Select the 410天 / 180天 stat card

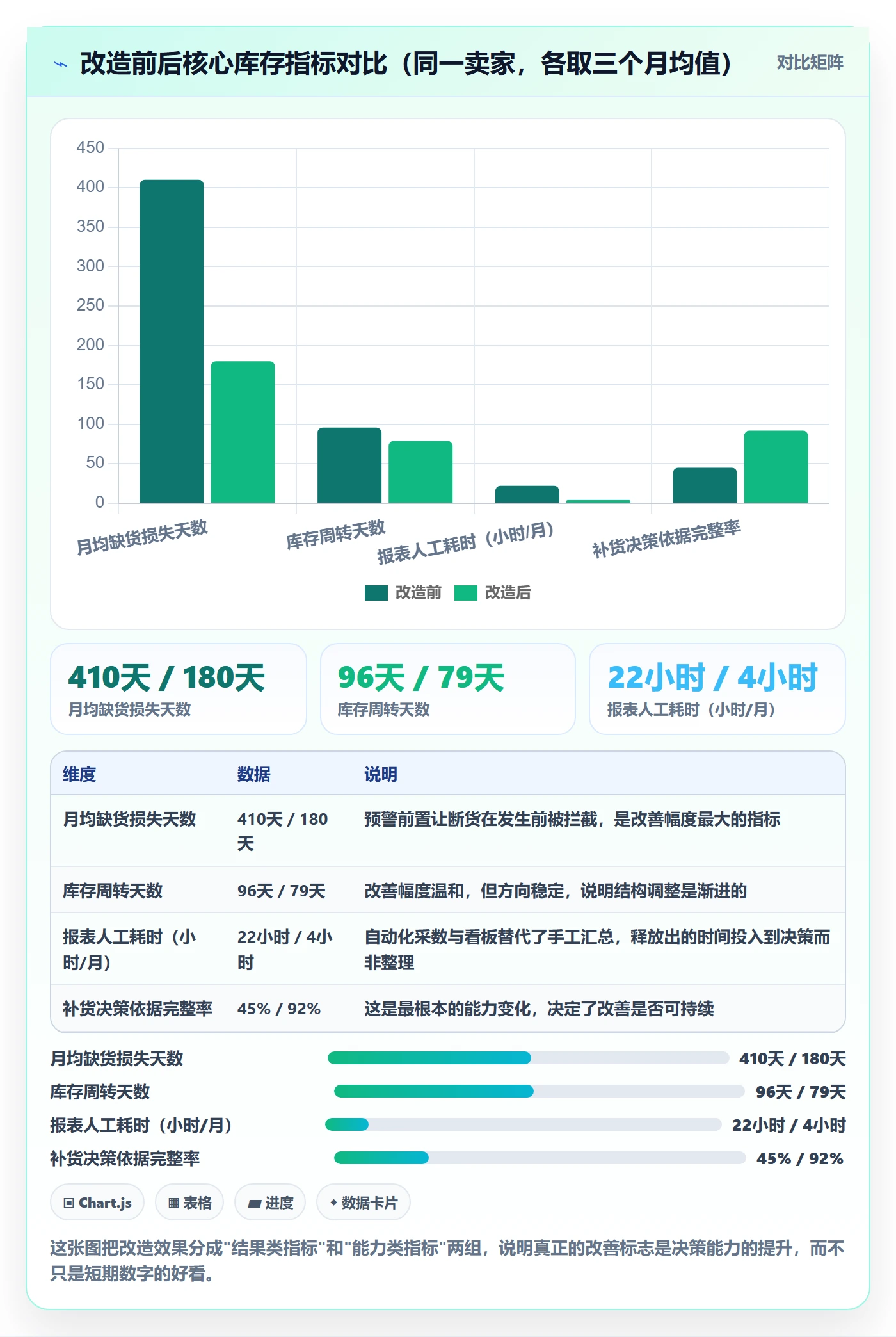pos(179,689)
